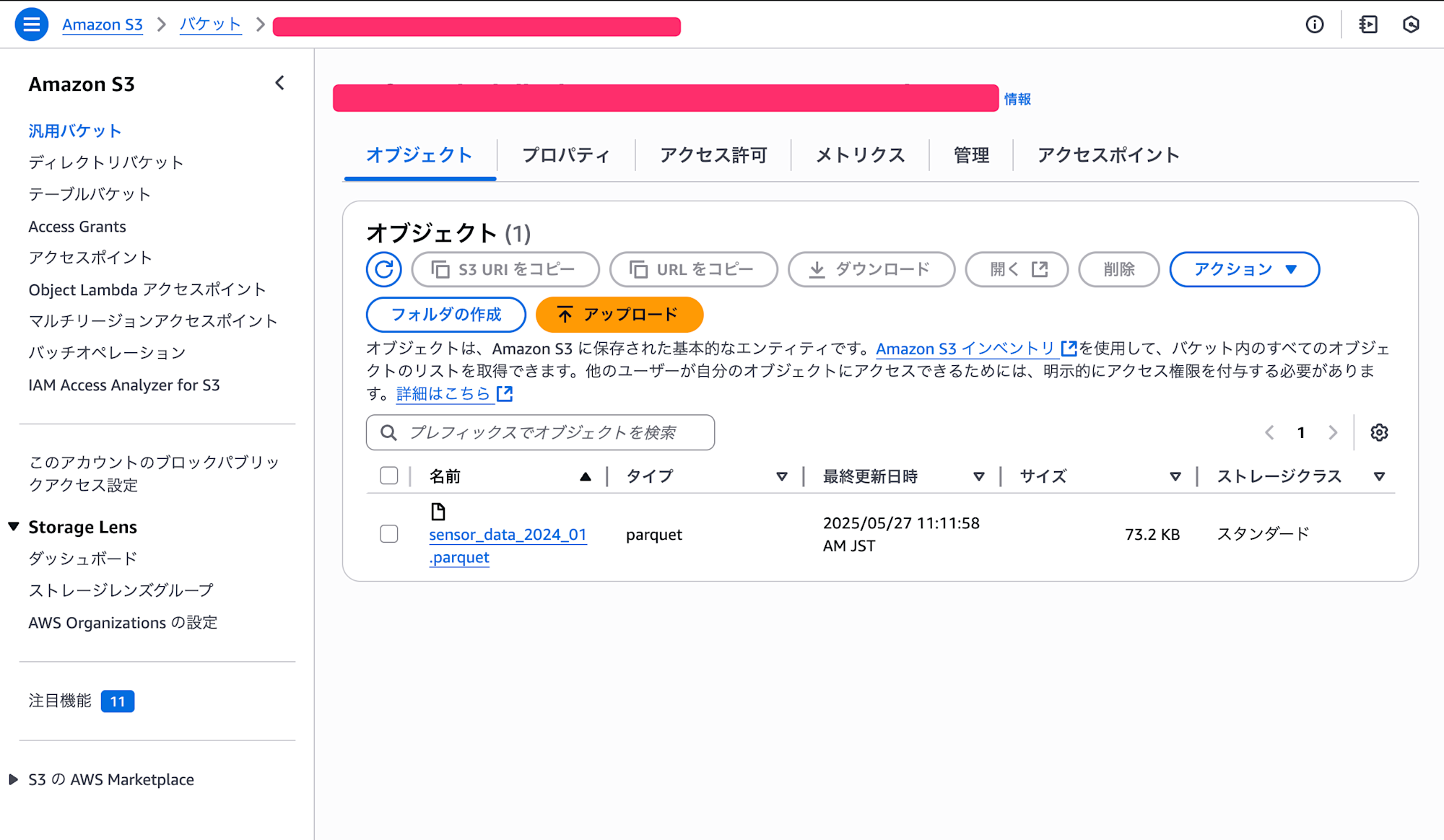The height and width of the screenshot is (840, 1444).
Task: Open the アクション dropdown menu
Action: pyautogui.click(x=1245, y=269)
